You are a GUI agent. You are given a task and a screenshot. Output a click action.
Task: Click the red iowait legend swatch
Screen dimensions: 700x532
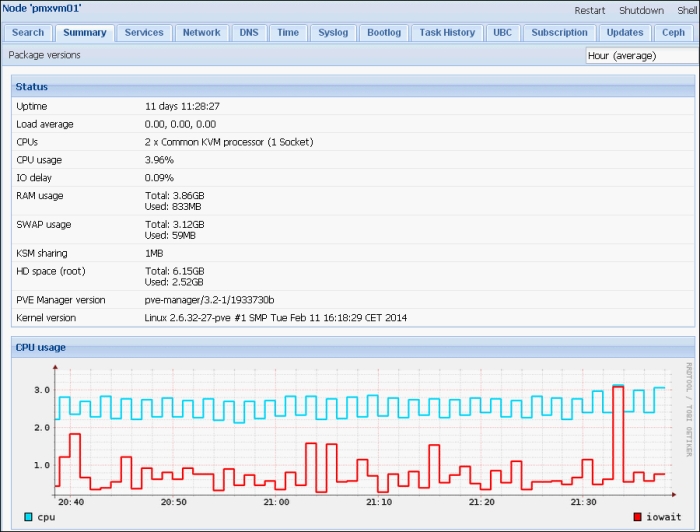click(x=638, y=517)
